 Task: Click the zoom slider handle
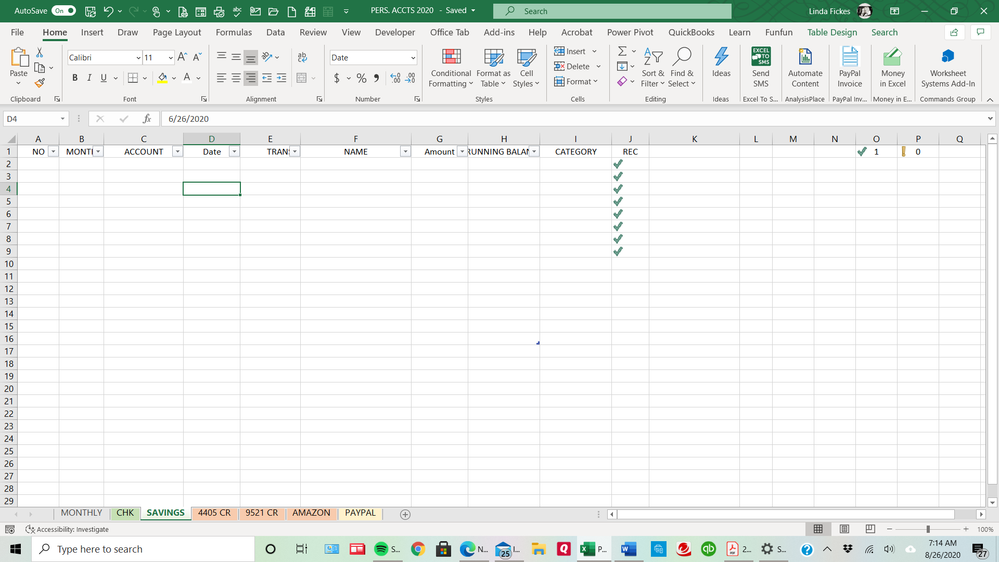coord(928,529)
